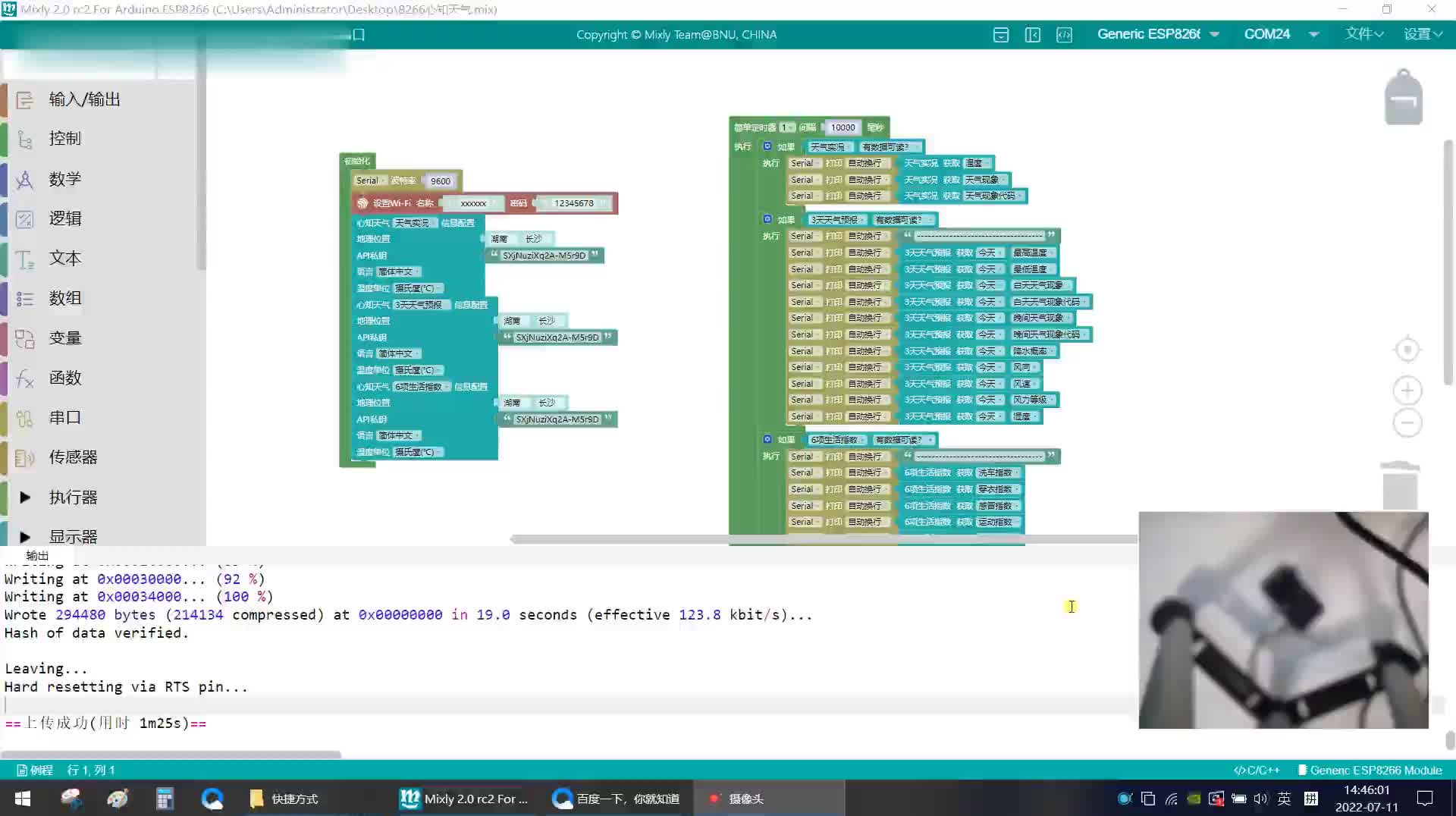Open the 最高温度 field dropdown

click(1034, 253)
